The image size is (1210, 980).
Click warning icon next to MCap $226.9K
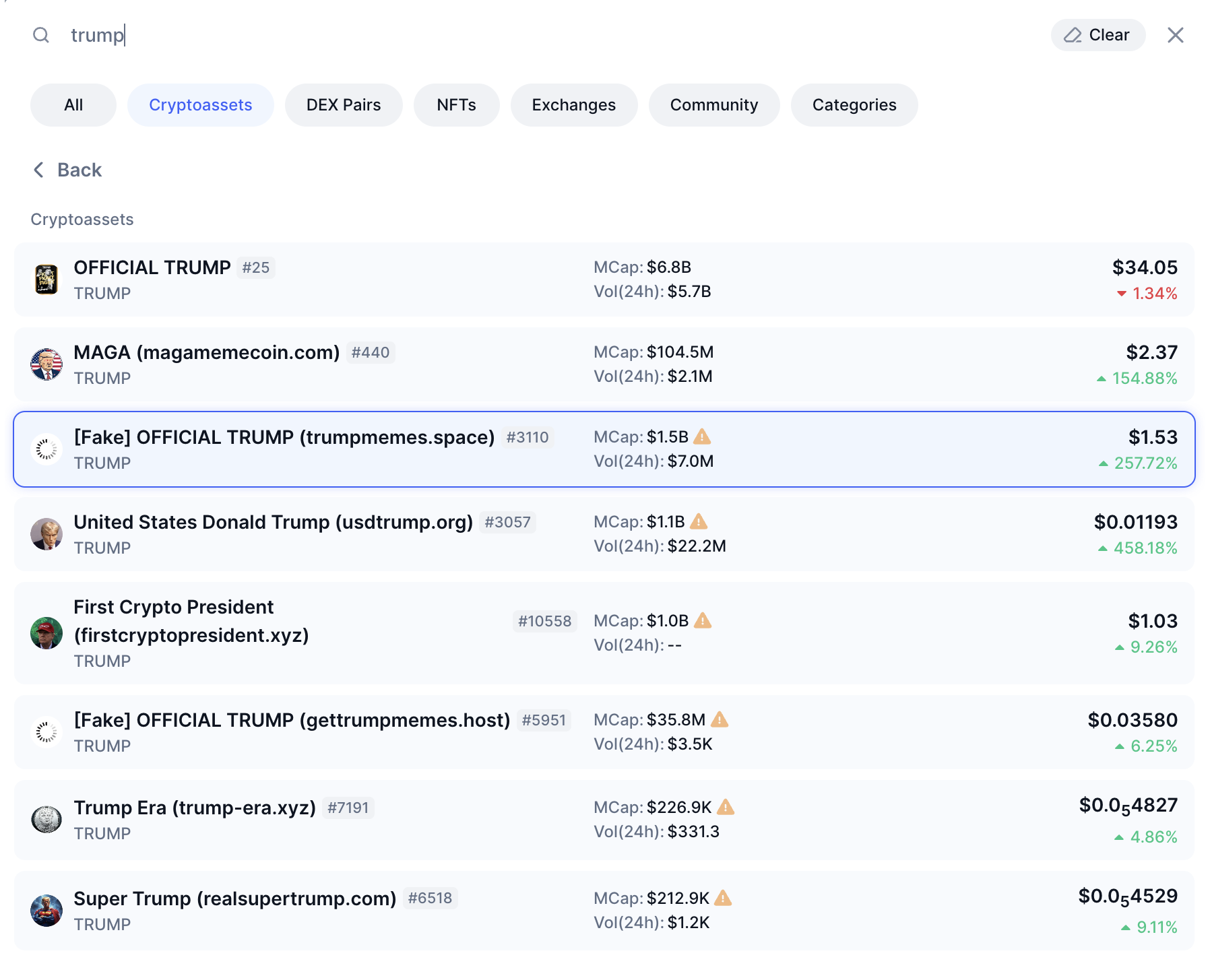[x=726, y=807]
